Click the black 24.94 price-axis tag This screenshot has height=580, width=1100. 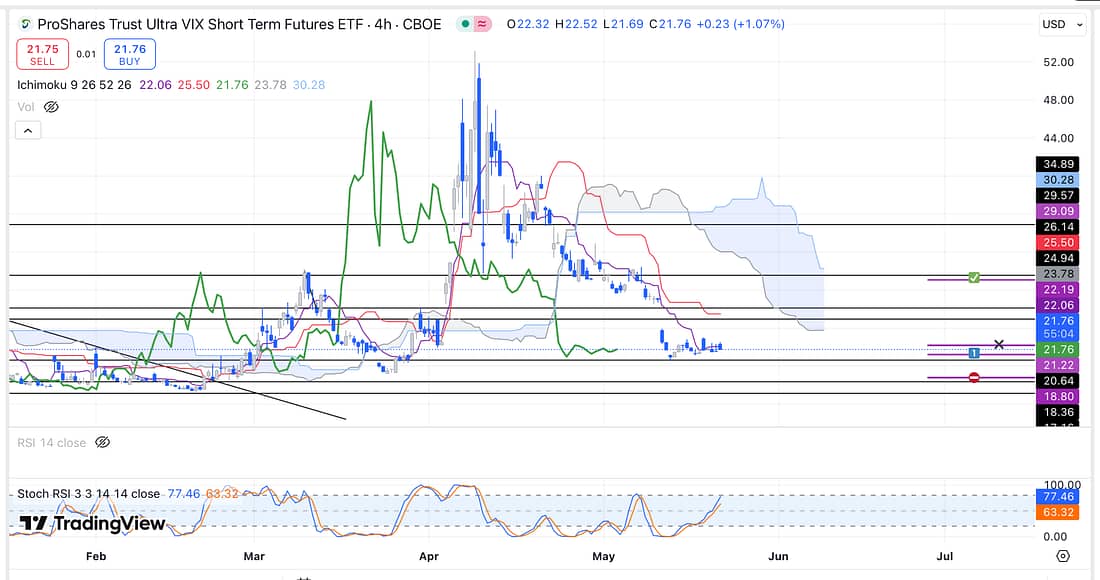[1059, 258]
